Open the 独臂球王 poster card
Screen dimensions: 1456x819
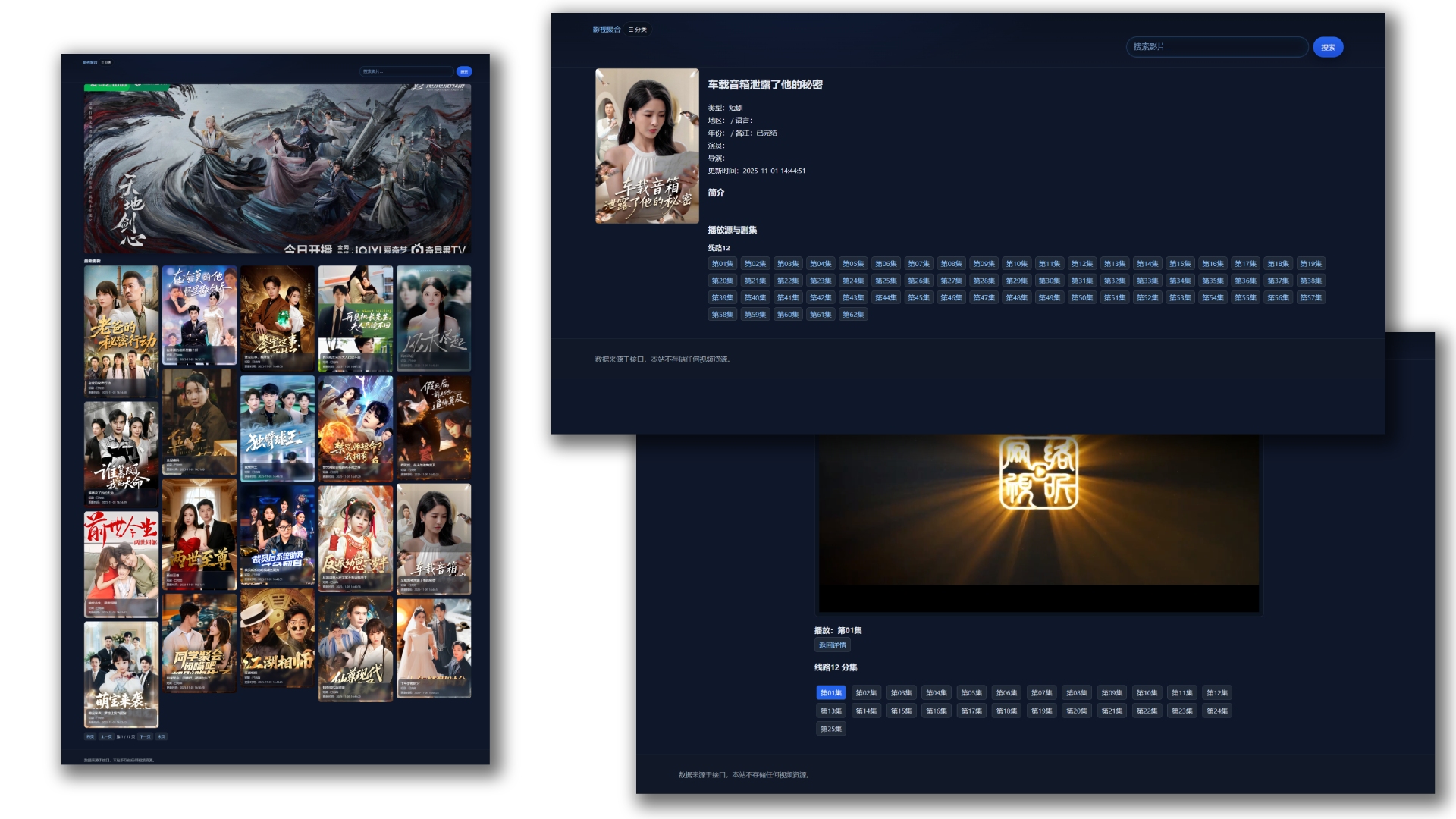[x=277, y=428]
